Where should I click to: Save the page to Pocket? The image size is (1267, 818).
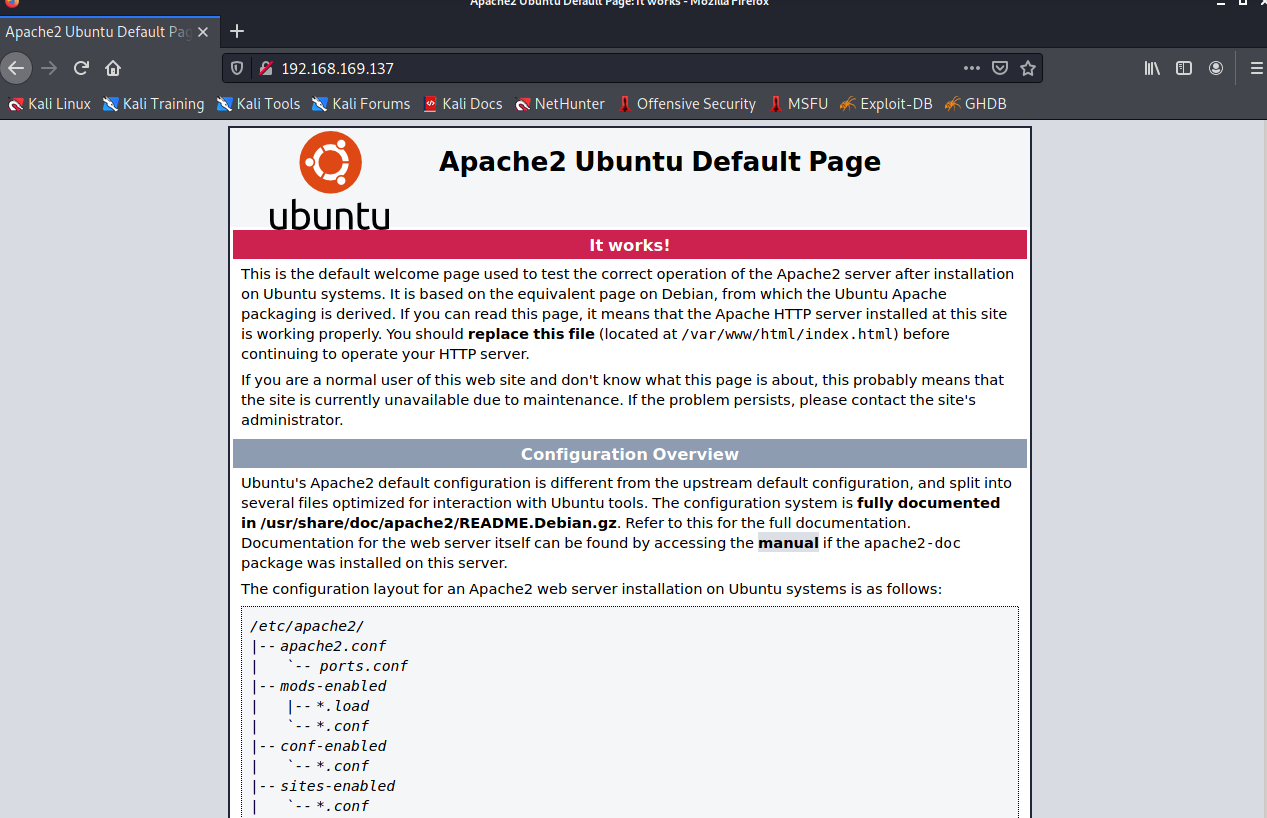1000,68
